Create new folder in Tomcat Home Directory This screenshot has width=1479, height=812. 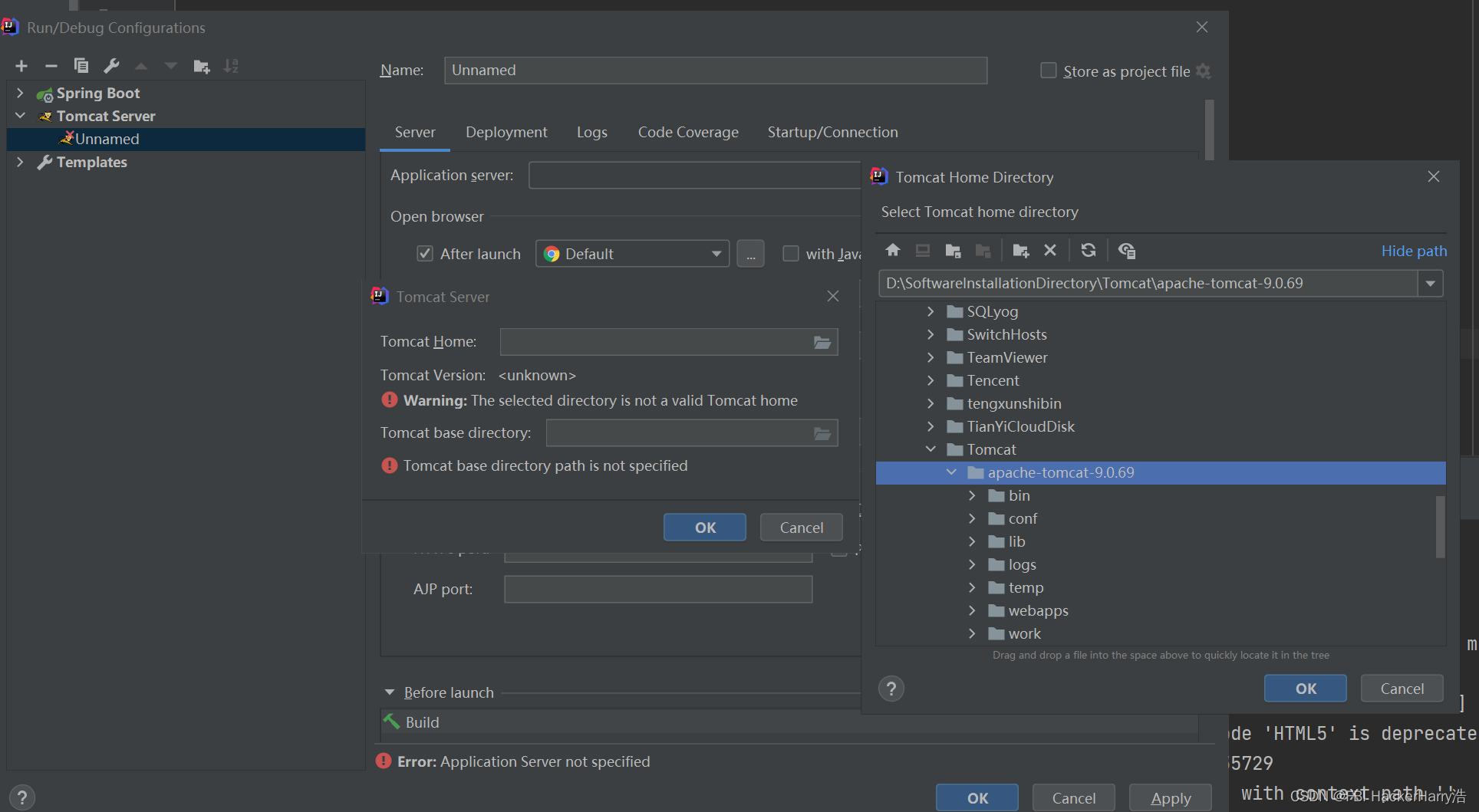[x=1021, y=250]
